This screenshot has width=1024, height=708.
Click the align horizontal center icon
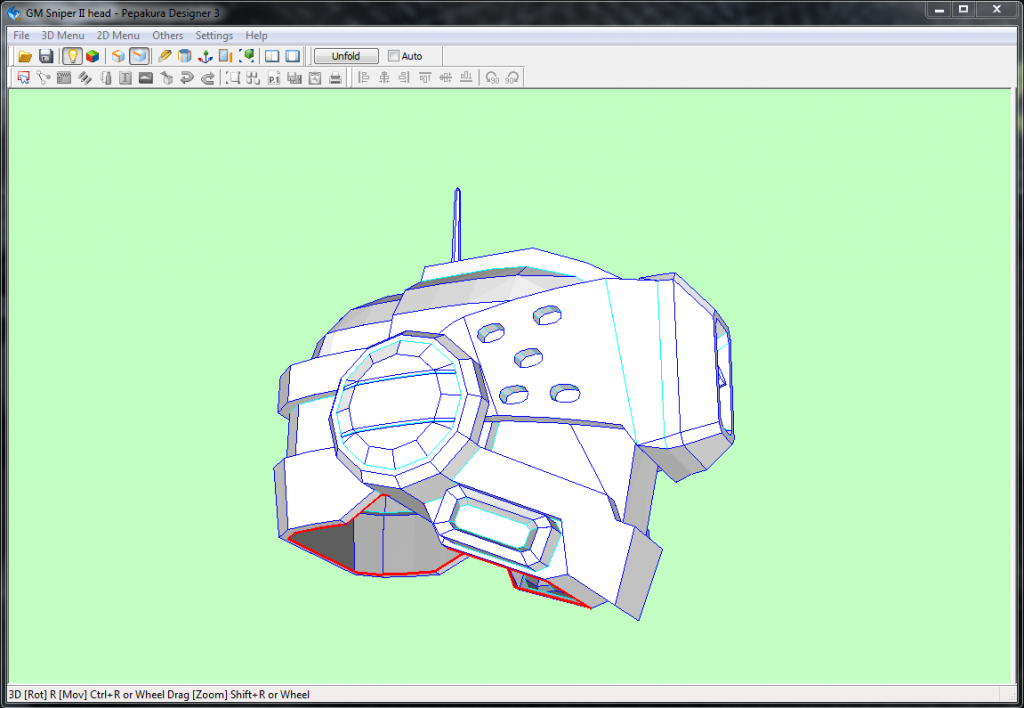point(384,78)
